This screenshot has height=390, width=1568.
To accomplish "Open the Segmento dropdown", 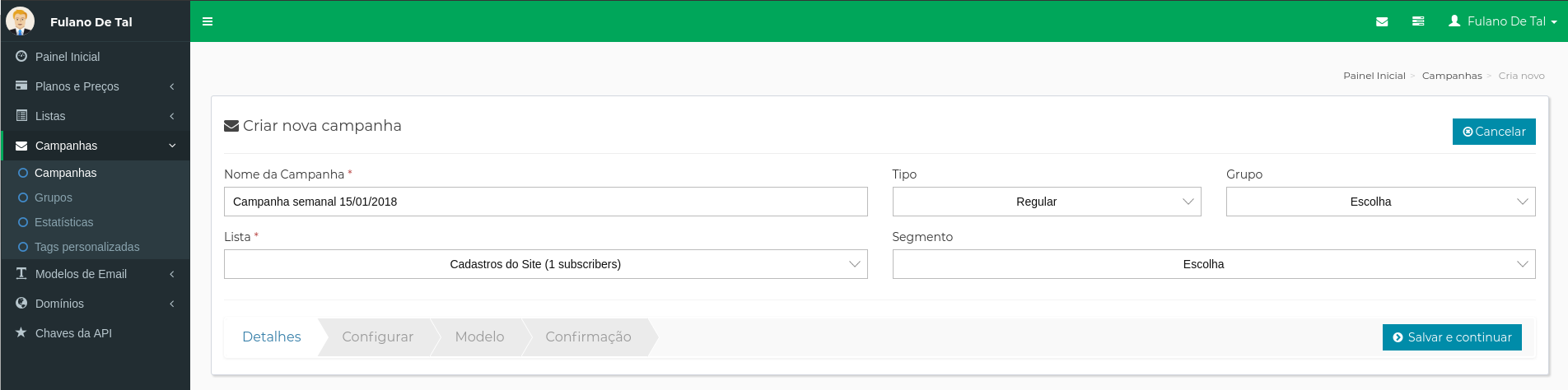I will pyautogui.click(x=1214, y=264).
